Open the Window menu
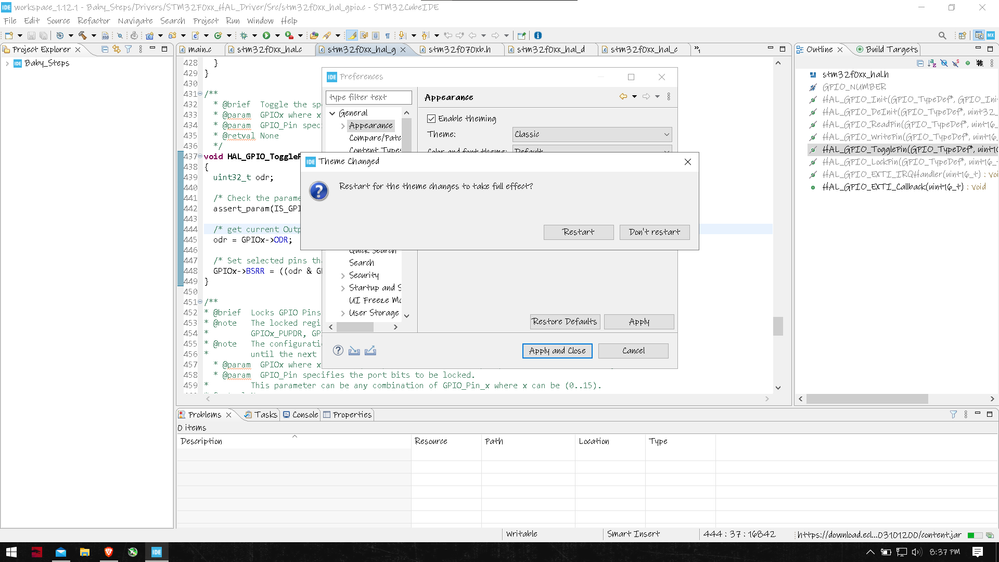 tap(260, 21)
